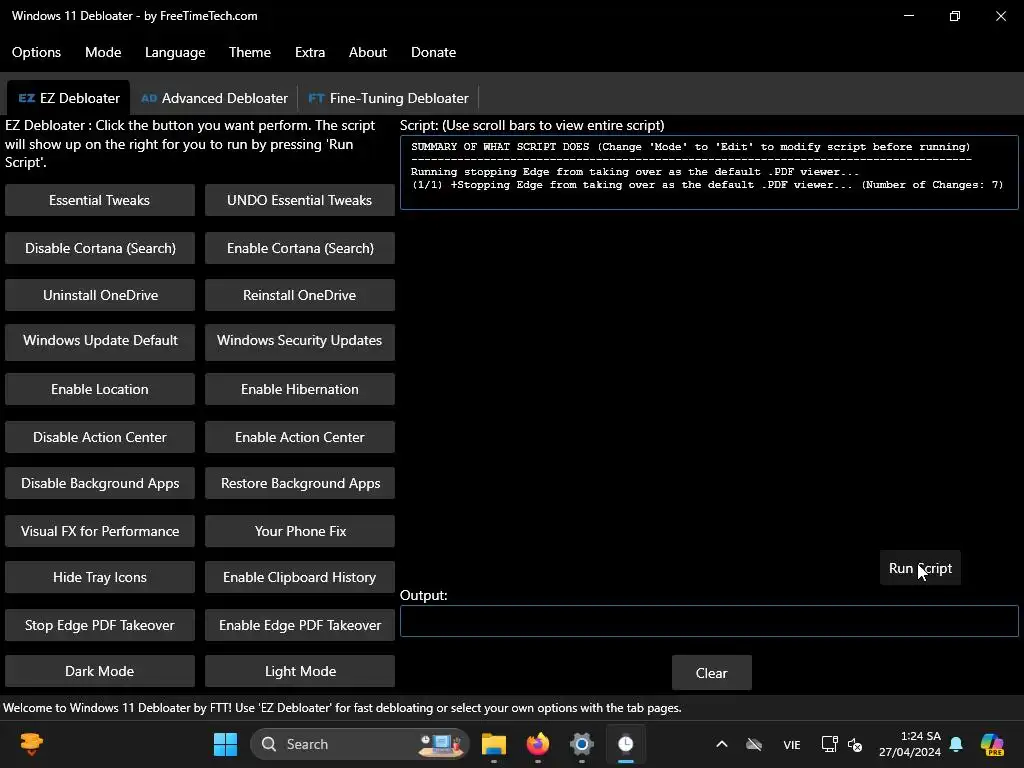This screenshot has width=1024, height=768.
Task: Open the Settings gear in taskbar
Action: [x=581, y=744]
